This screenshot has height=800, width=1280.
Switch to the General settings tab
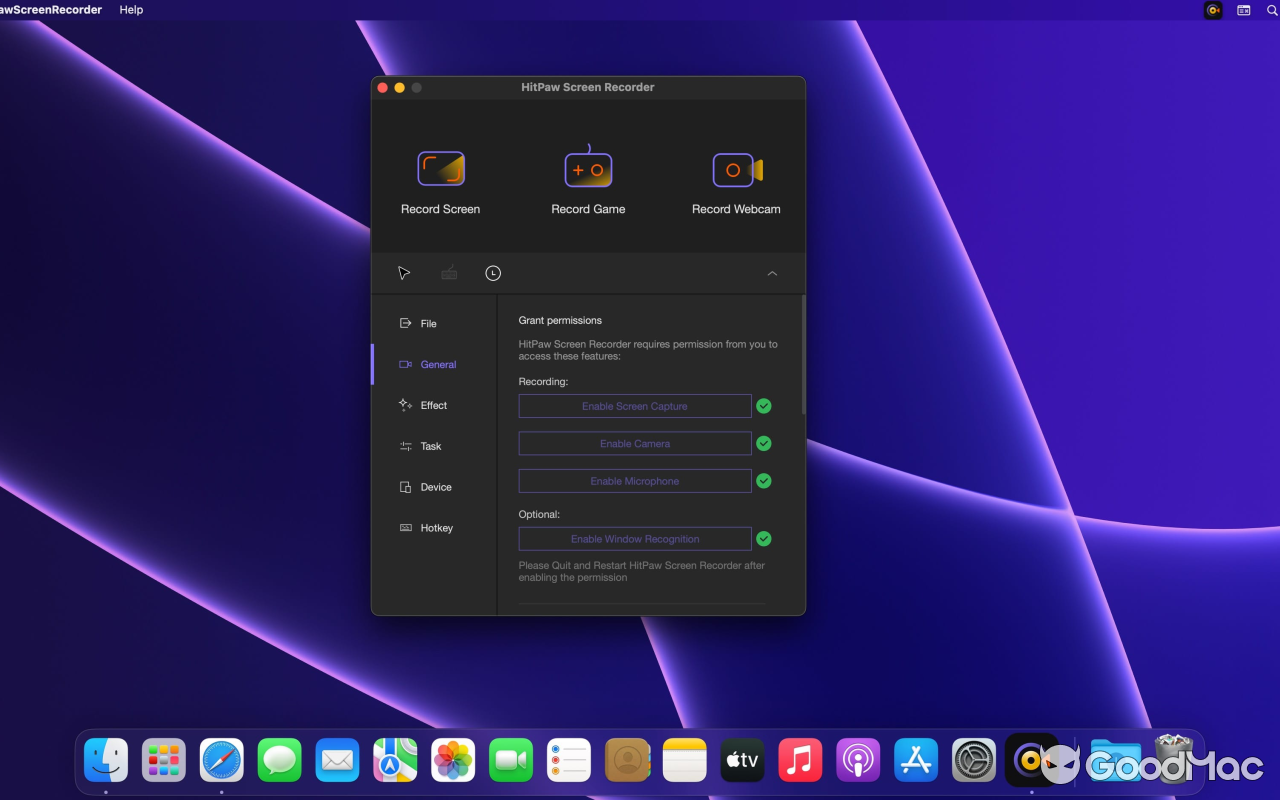(x=438, y=364)
